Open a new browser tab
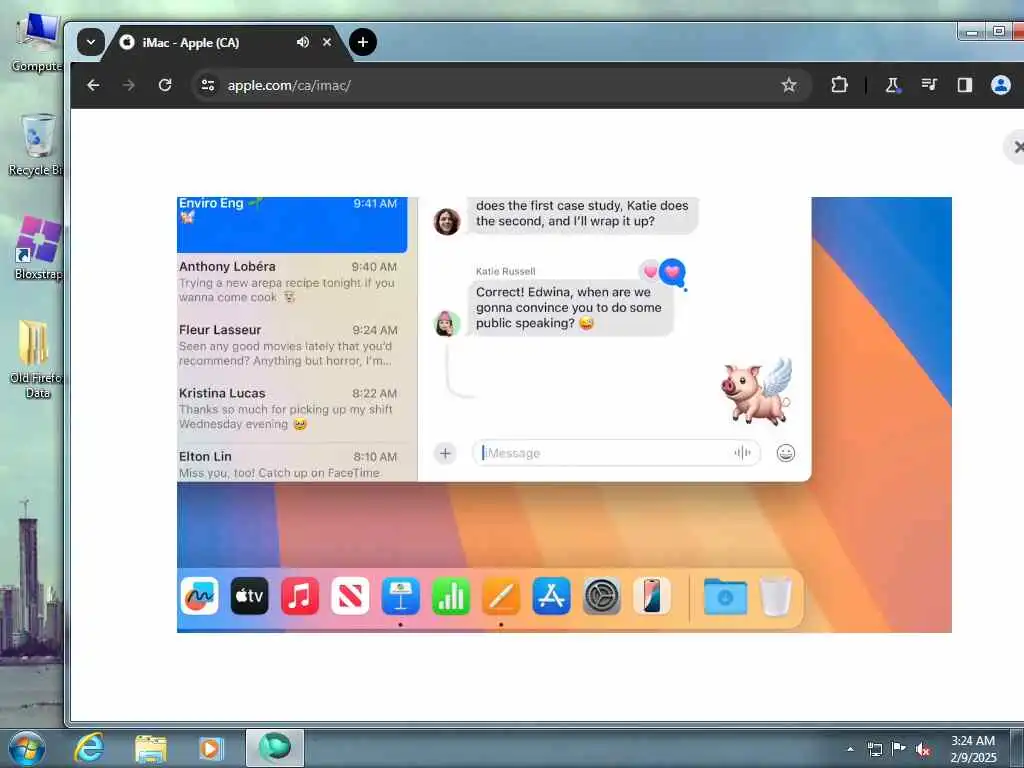The image size is (1024, 768). (x=362, y=42)
